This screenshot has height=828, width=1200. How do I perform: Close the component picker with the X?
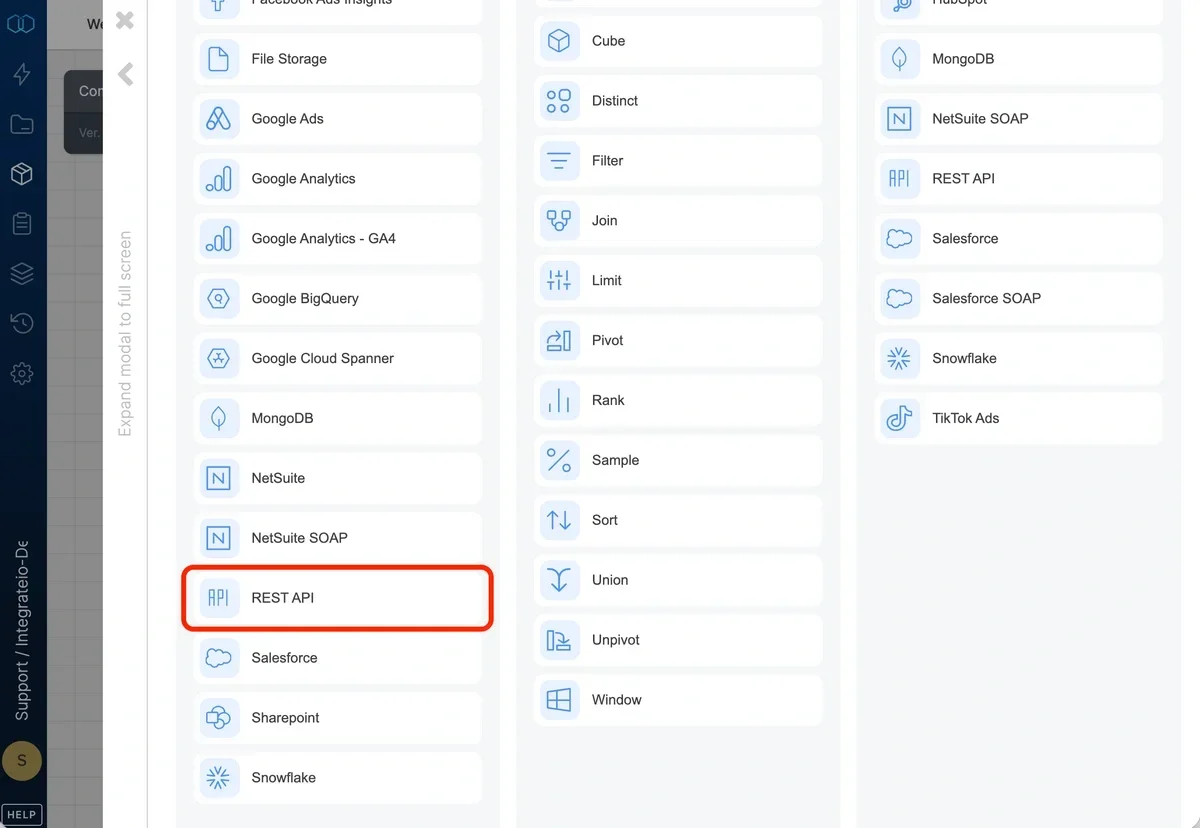(x=125, y=20)
